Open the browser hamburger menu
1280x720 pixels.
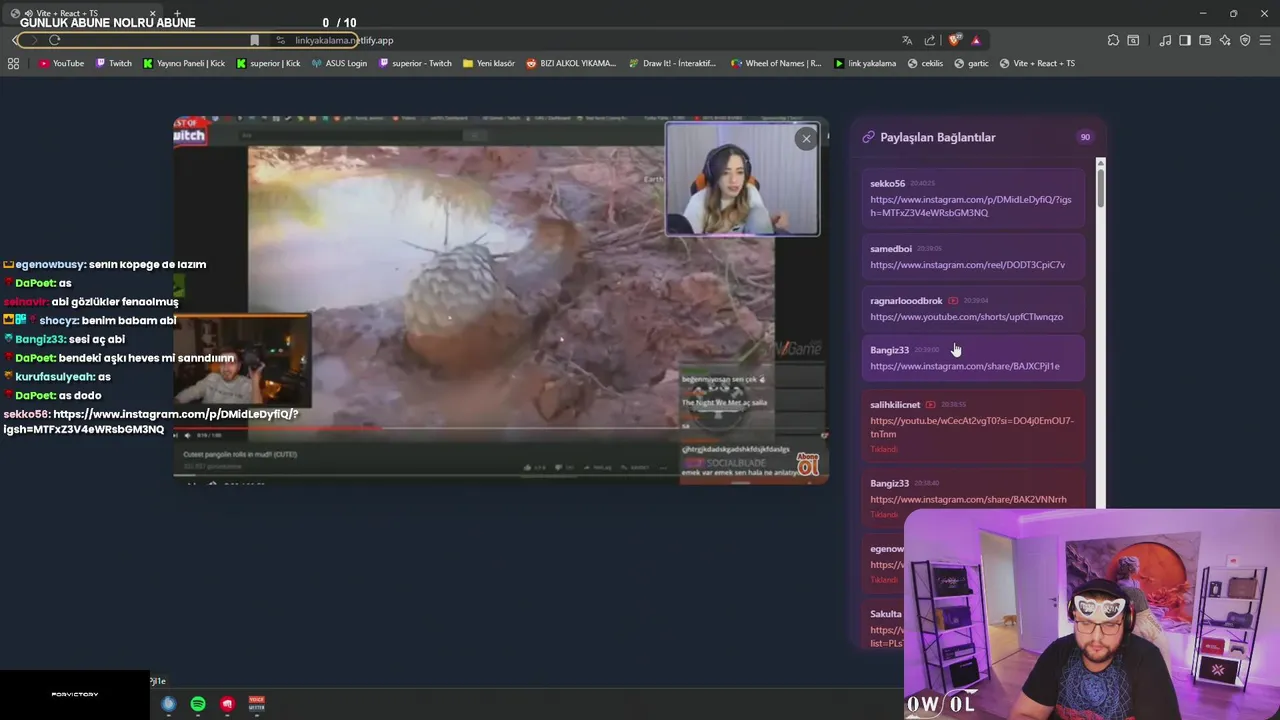(x=1265, y=40)
